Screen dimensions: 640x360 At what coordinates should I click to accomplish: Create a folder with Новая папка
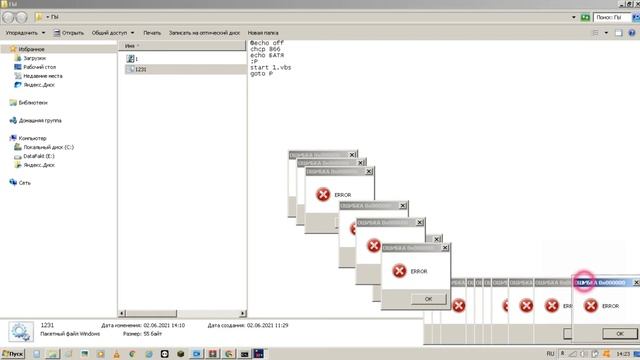[x=263, y=33]
